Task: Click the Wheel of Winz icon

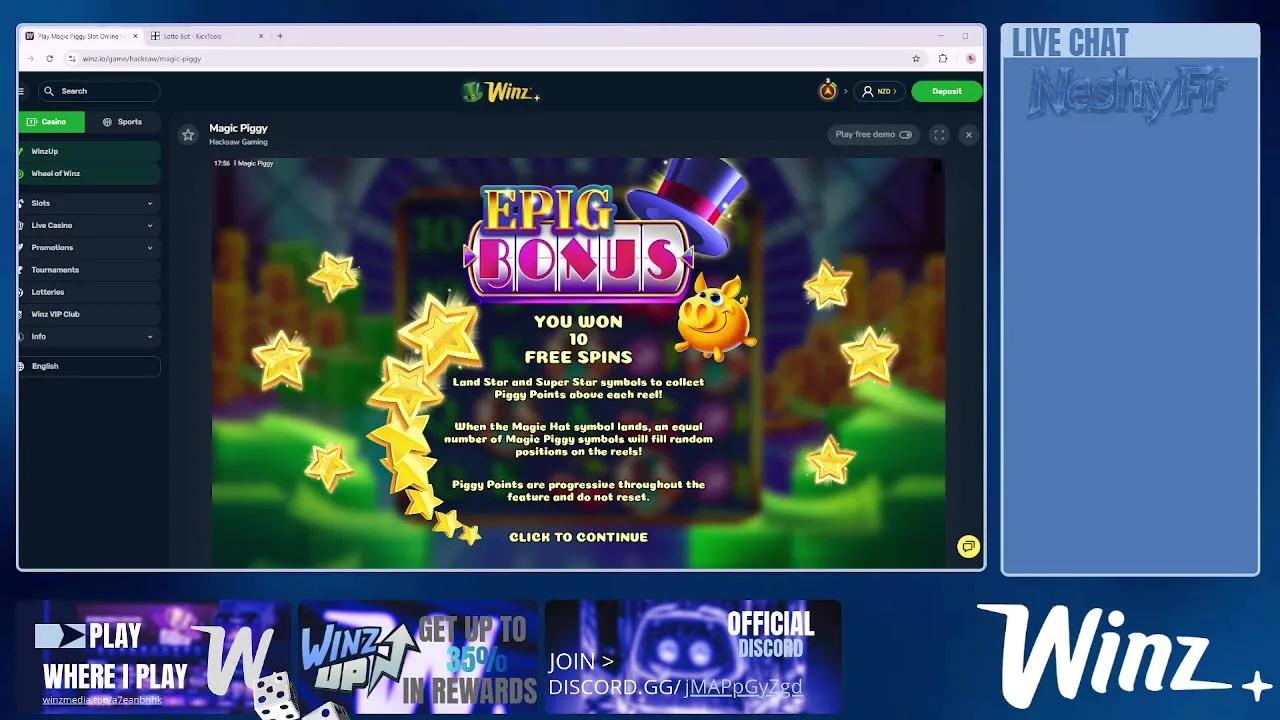Action: pyautogui.click(x=20, y=173)
